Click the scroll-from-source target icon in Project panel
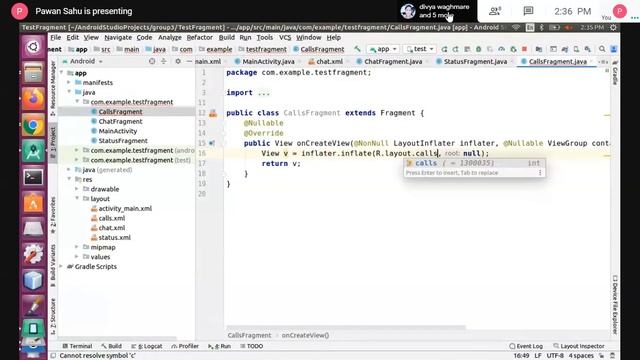Viewport: 640px width, 360px height. pyautogui.click(x=152, y=61)
